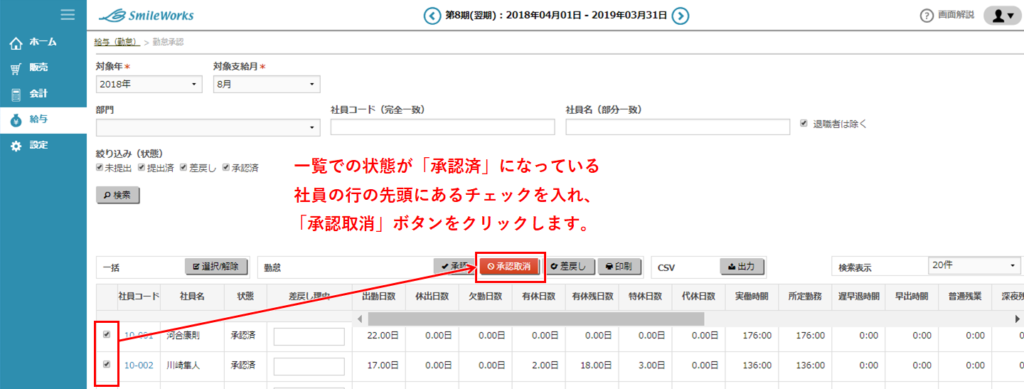Follow the 給与（勤怠）breadcrumb link
Screen dimensions: 1024x389
116,42
